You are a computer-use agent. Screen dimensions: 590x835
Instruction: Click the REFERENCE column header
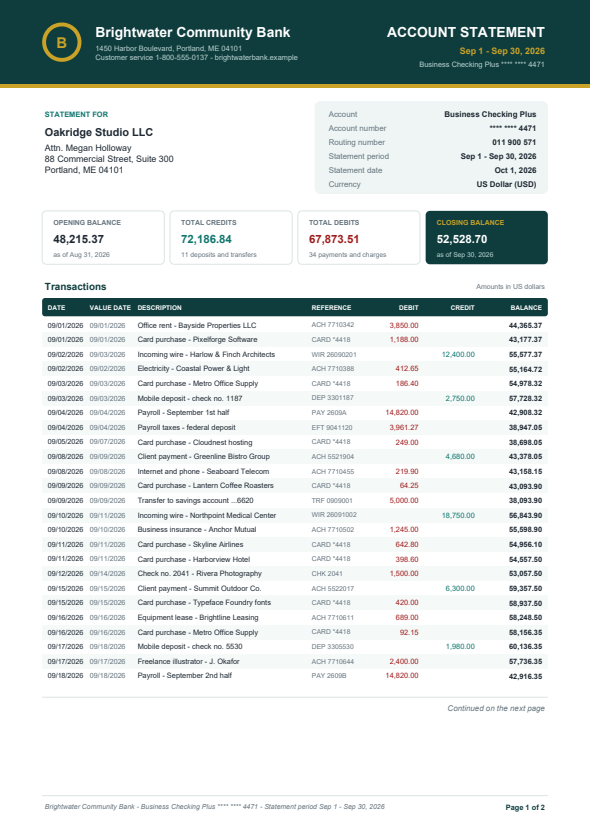click(x=331, y=308)
